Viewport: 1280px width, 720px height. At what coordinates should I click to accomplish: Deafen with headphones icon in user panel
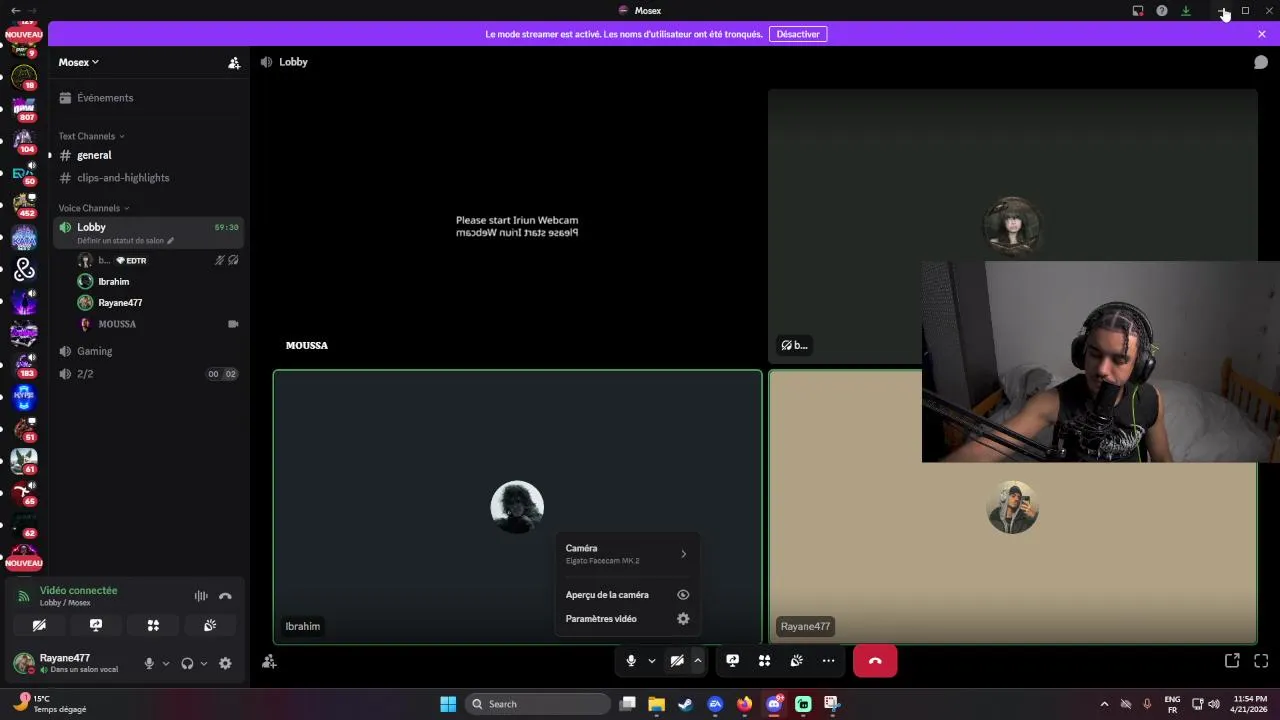click(x=187, y=663)
